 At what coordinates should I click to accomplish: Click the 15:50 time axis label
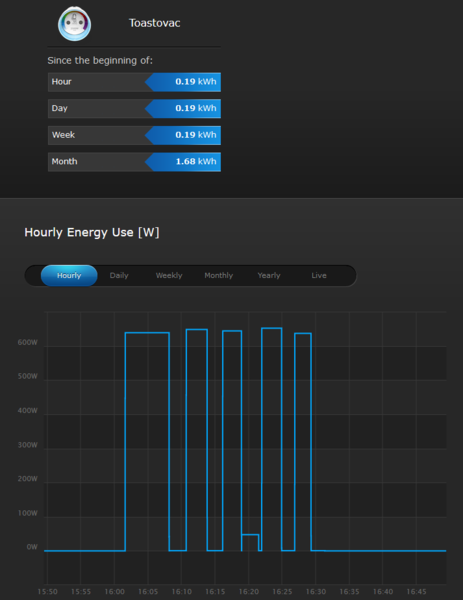coord(47,592)
